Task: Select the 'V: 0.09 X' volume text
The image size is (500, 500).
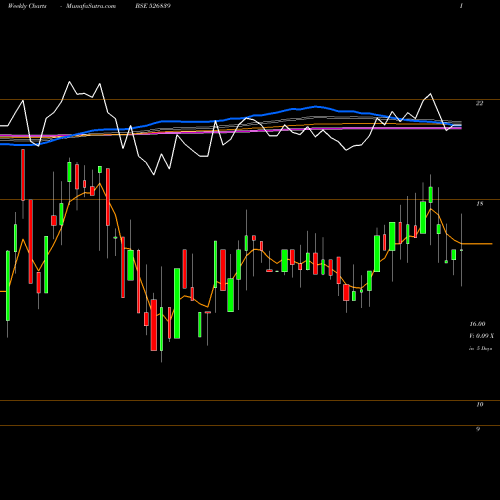Action: coord(482,336)
